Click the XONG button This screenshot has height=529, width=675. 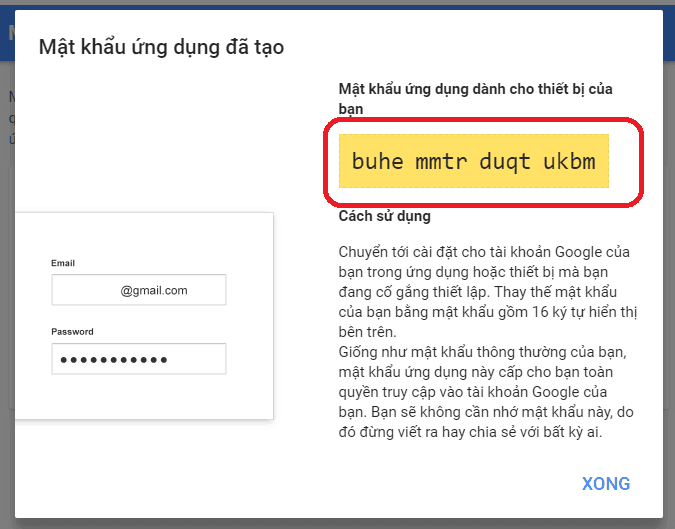[605, 484]
